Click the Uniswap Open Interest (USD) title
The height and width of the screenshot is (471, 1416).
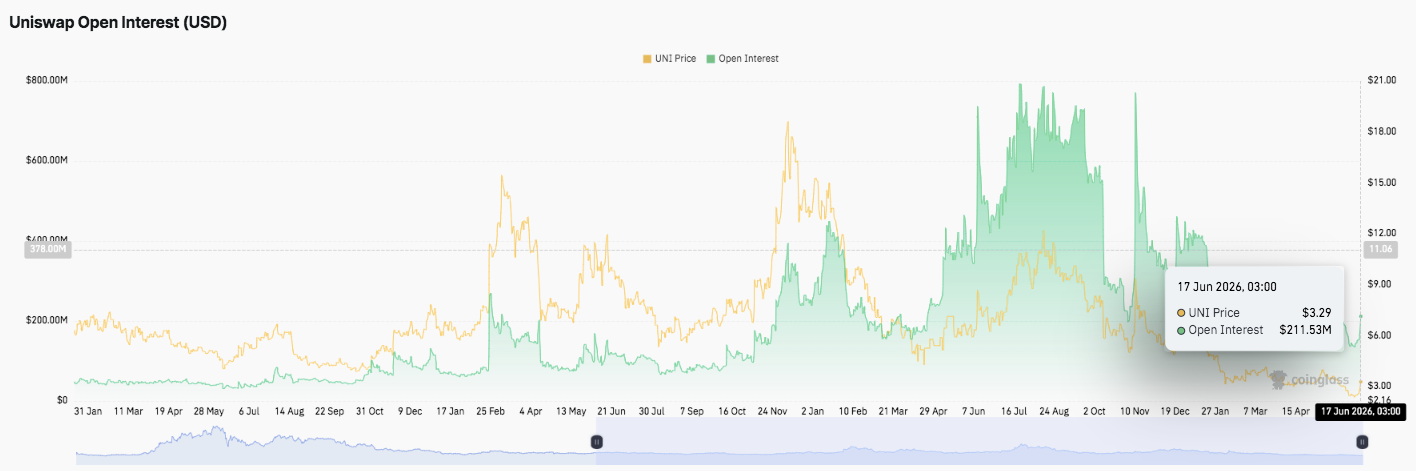[118, 22]
